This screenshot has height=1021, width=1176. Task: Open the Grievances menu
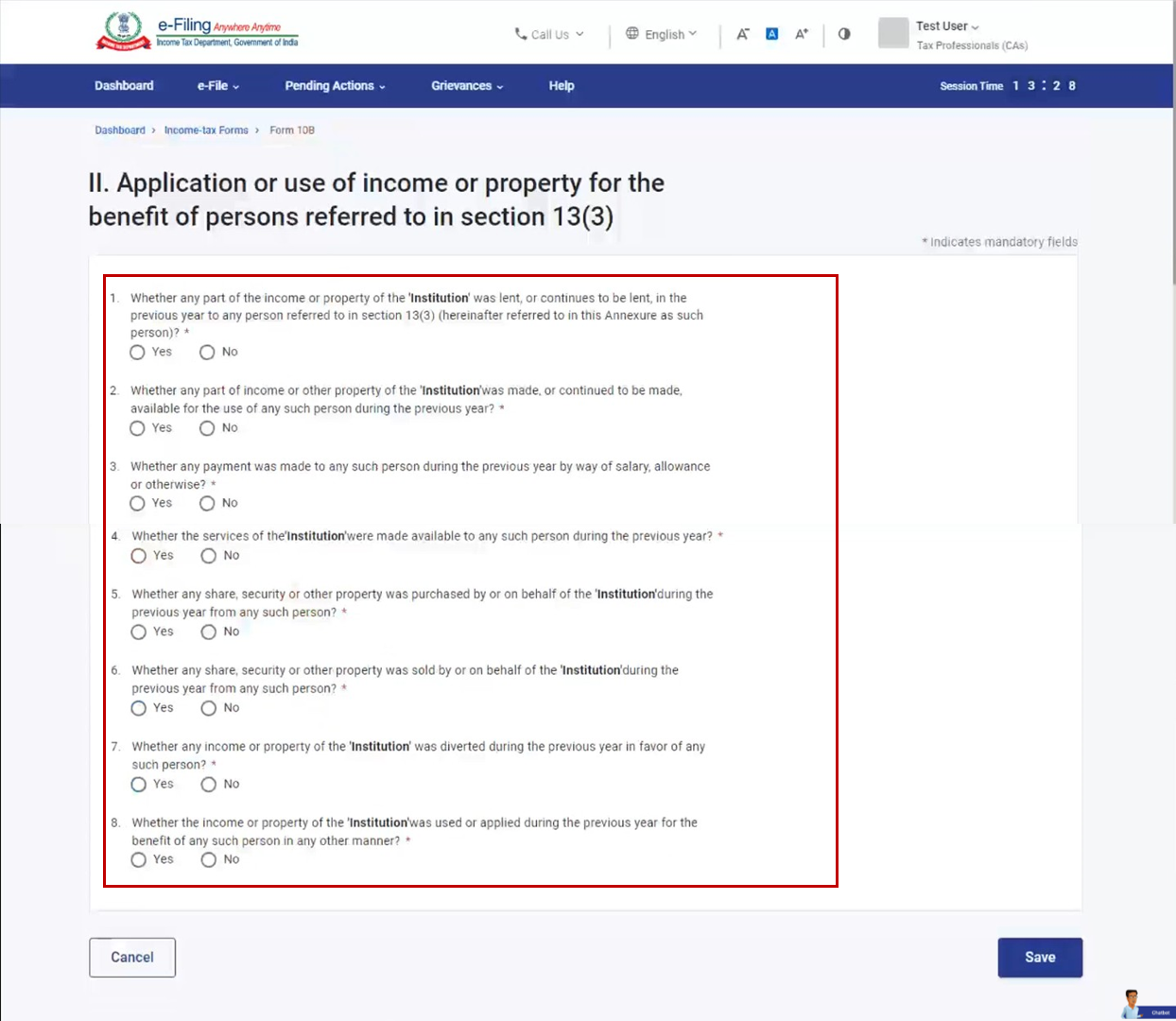click(467, 86)
